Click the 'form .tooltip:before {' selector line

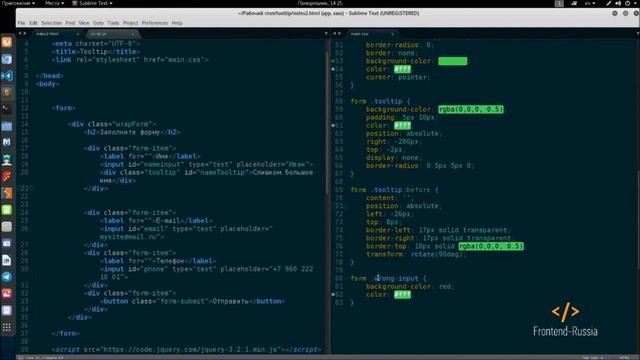click(394, 190)
